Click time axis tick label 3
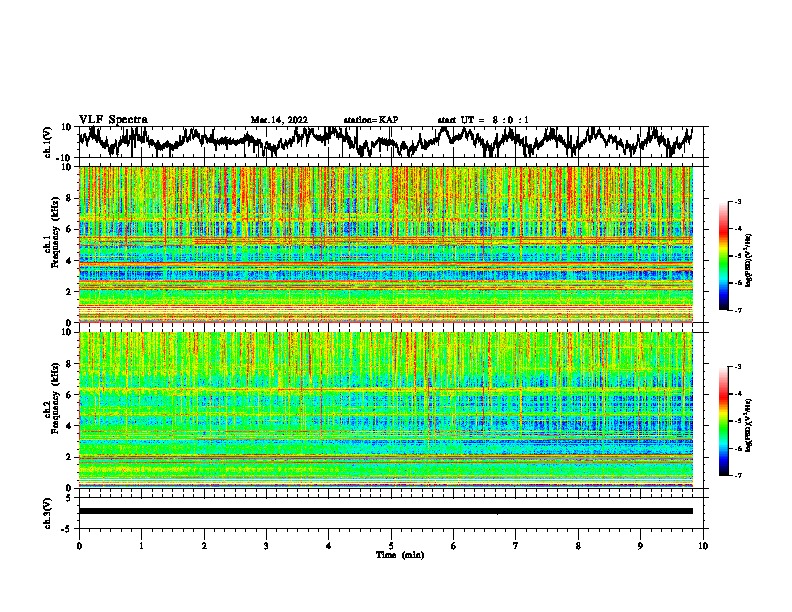Image resolution: width=792 pixels, height=612 pixels. click(x=266, y=546)
